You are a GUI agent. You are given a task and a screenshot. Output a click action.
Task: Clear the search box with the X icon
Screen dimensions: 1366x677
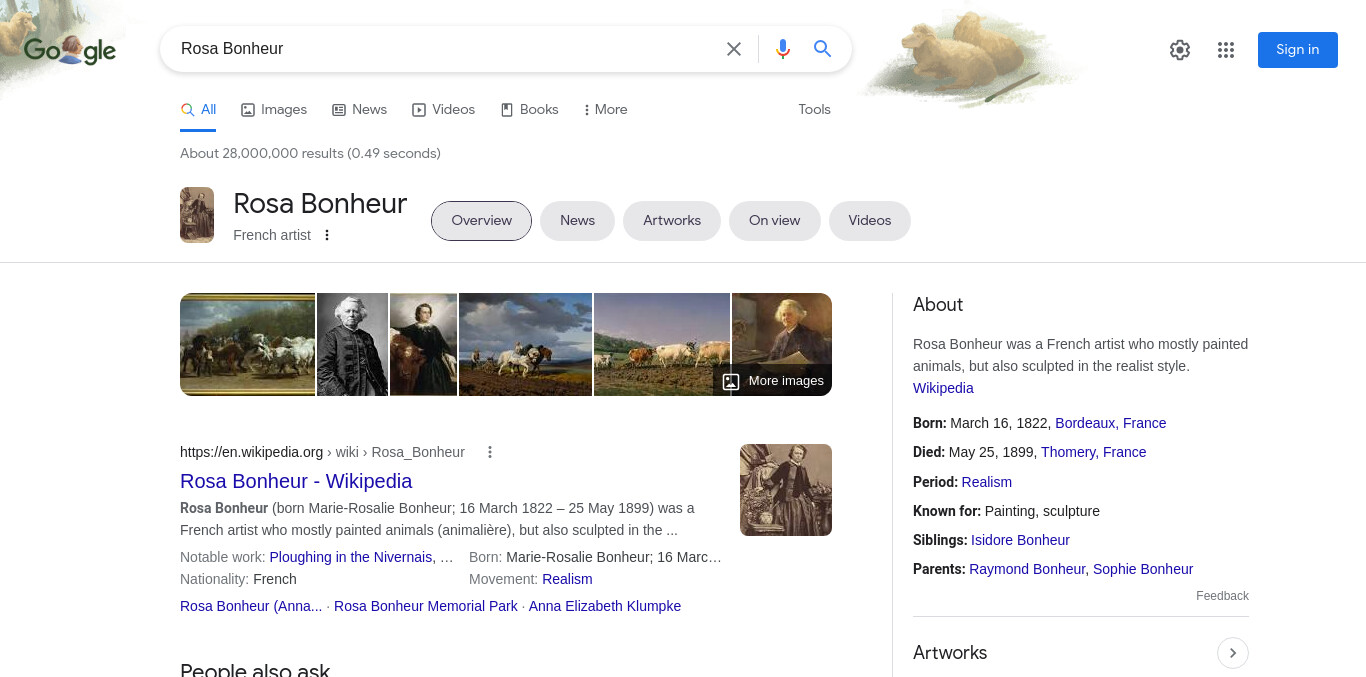734,49
